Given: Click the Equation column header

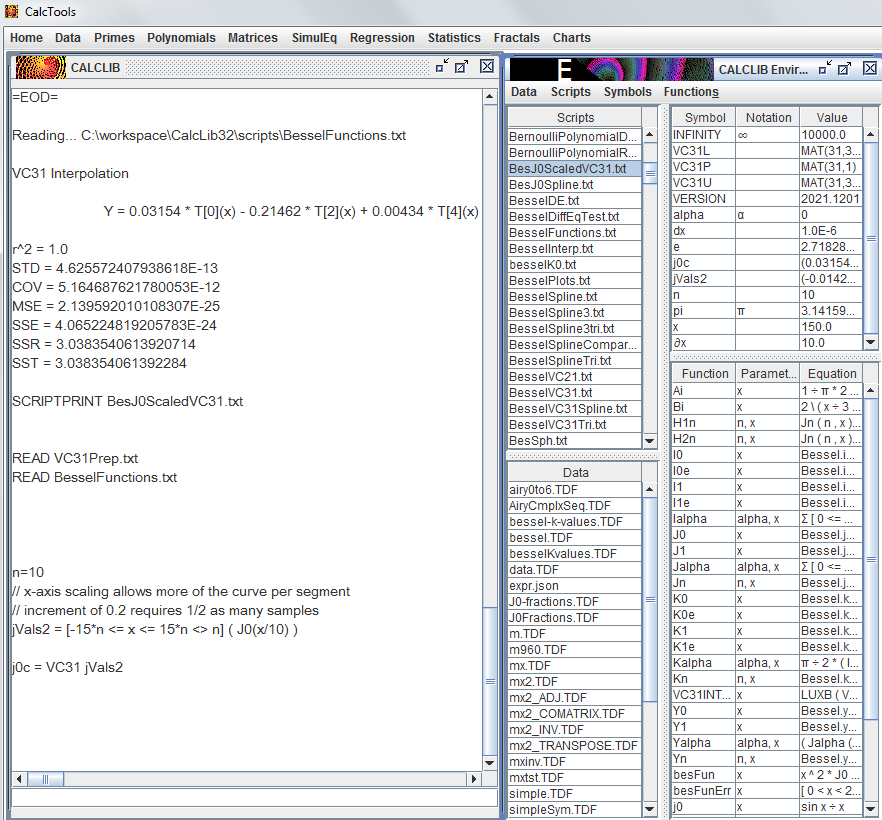Looking at the screenshot, I should pyautogui.click(x=831, y=373).
